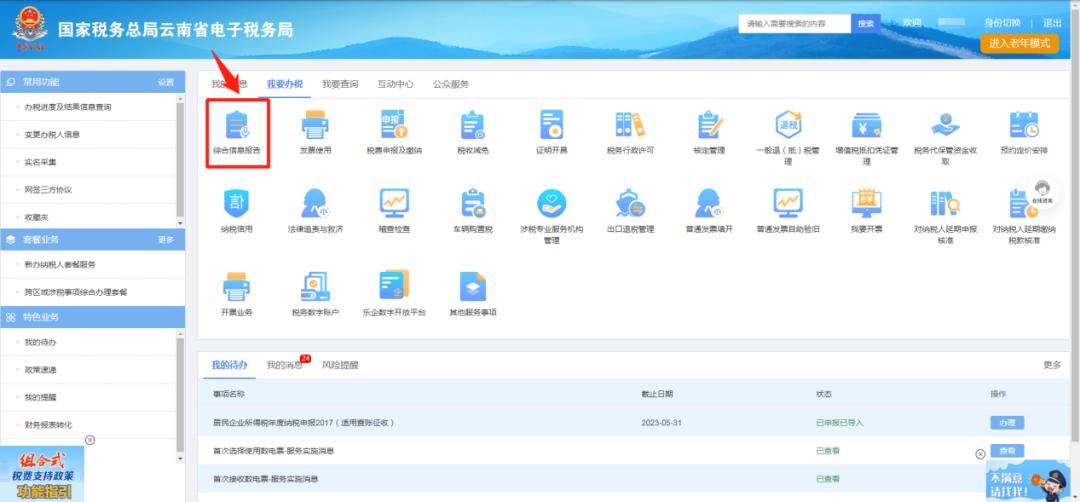
Task: Click the 在线咨询 customer service icon
Action: (x=1042, y=191)
